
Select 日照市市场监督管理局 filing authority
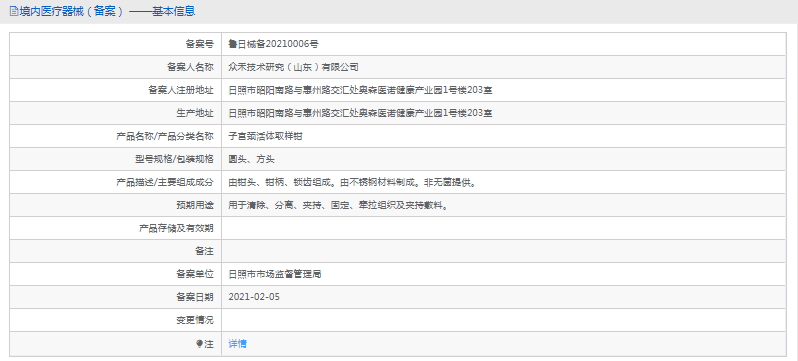tap(275, 274)
